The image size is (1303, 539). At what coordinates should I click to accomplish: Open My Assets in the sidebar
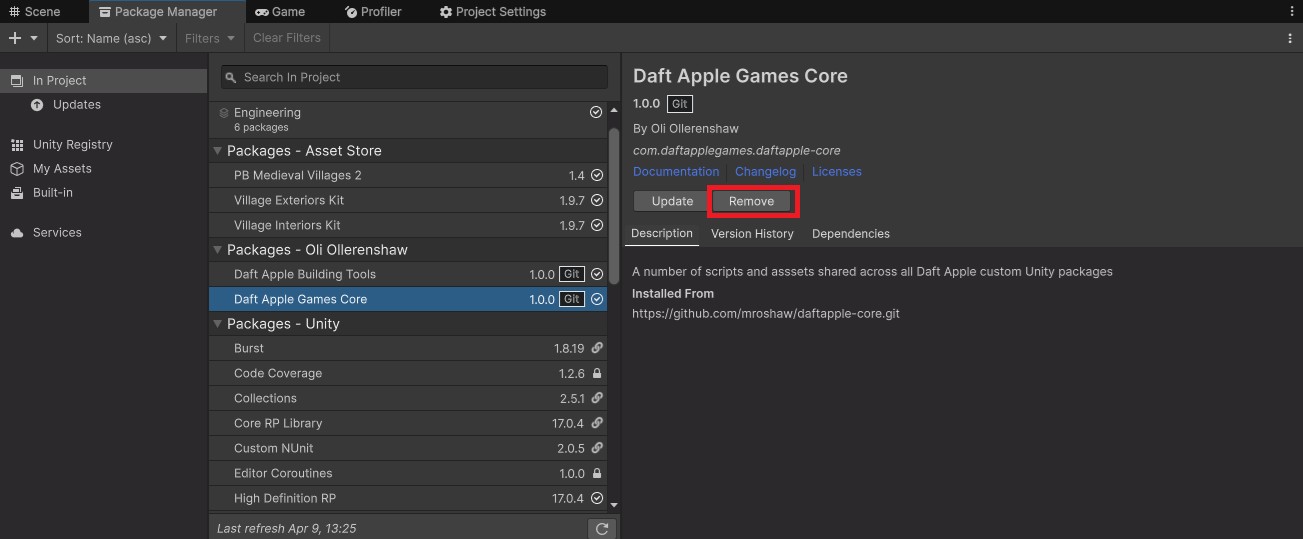(x=103, y=168)
